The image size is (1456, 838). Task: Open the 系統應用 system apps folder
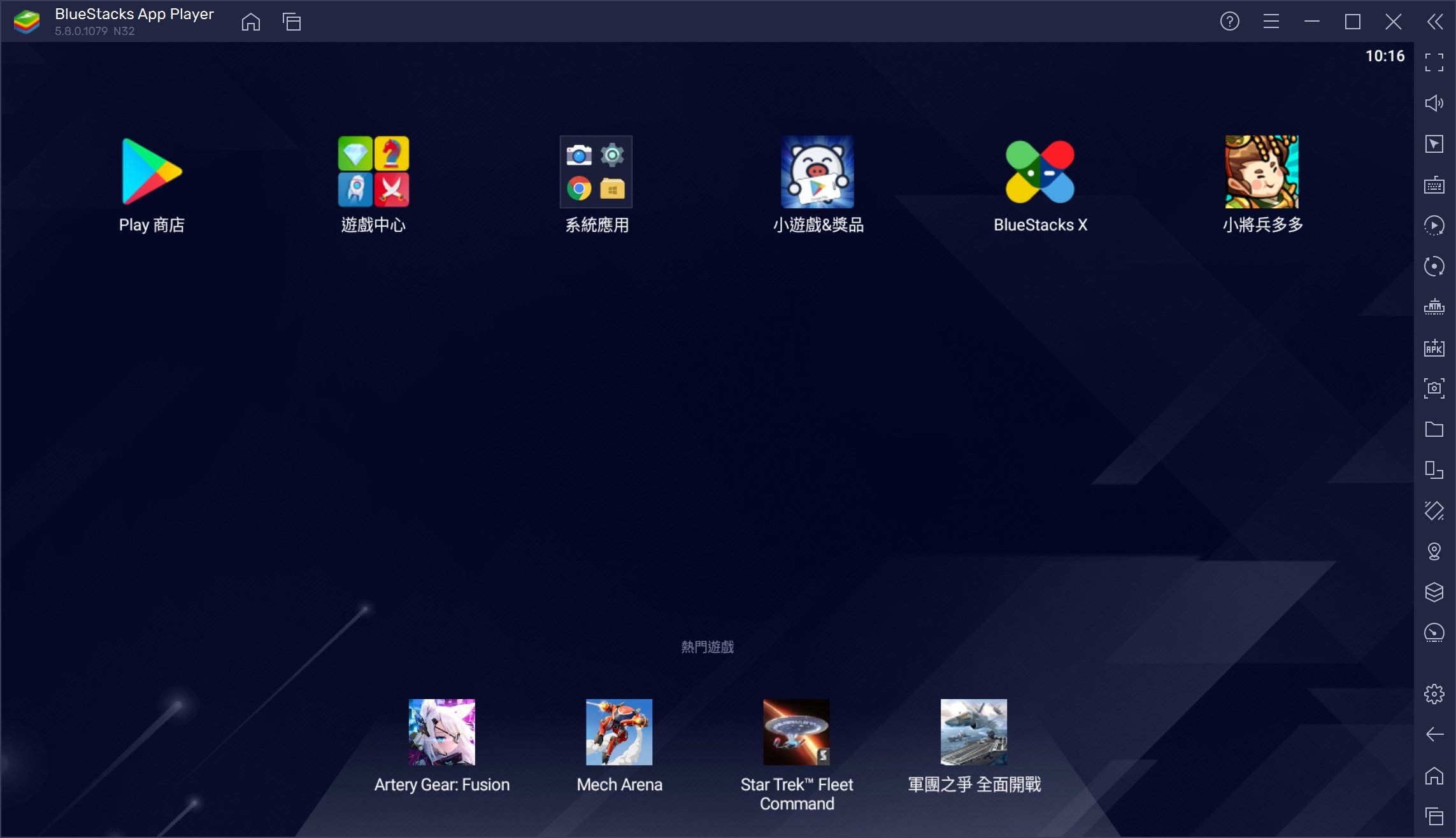(596, 172)
